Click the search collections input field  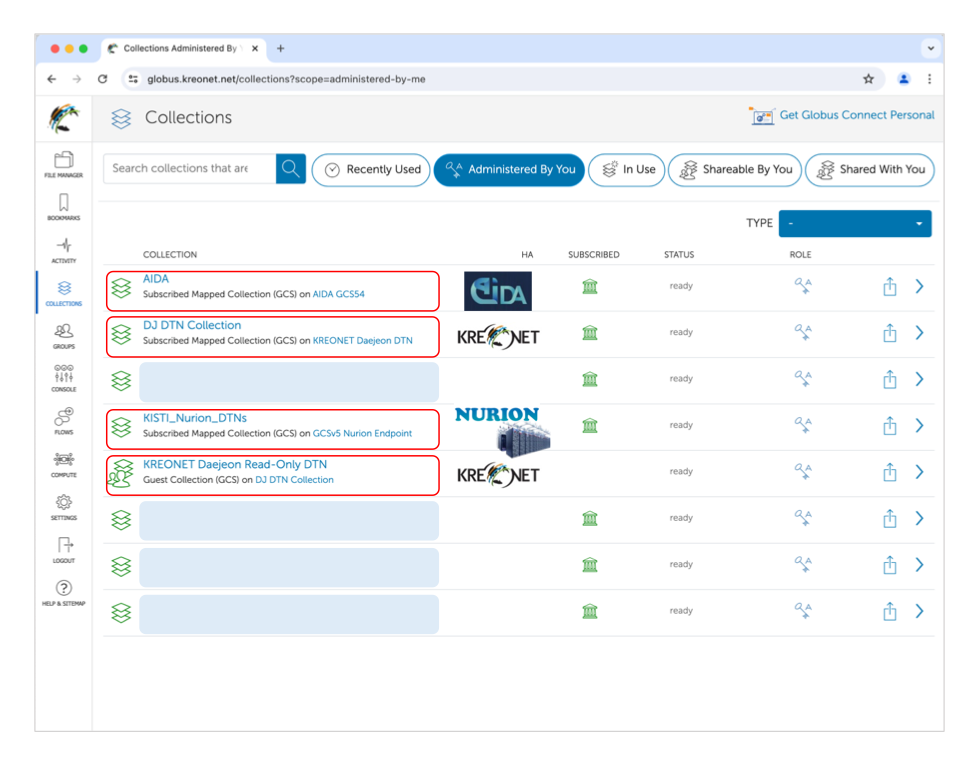(x=190, y=169)
